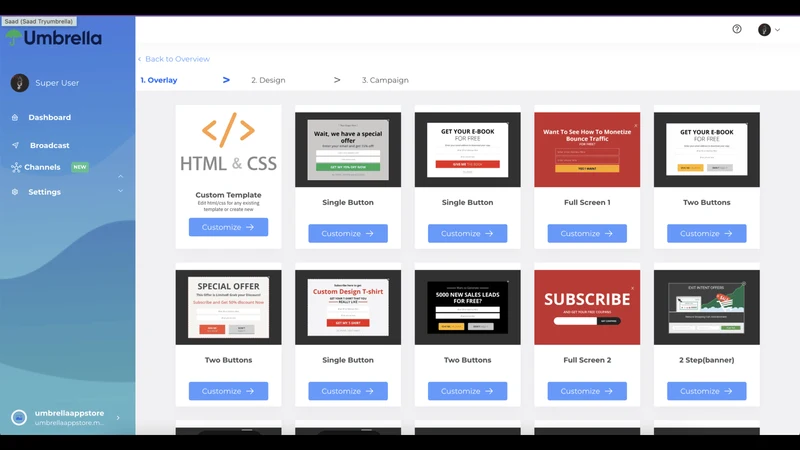800x450 pixels.
Task: Click the 'umbrellaappstore' store name
Action: coord(69,413)
